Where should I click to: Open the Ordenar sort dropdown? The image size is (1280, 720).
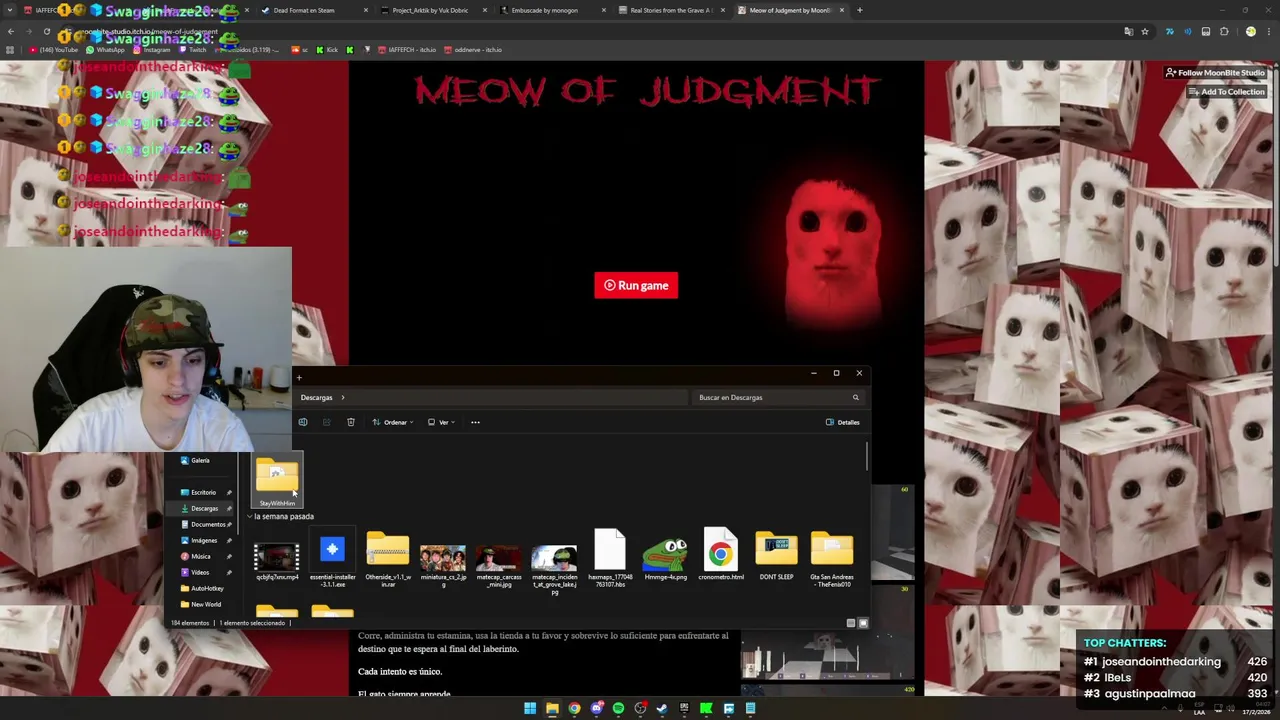[x=393, y=422]
